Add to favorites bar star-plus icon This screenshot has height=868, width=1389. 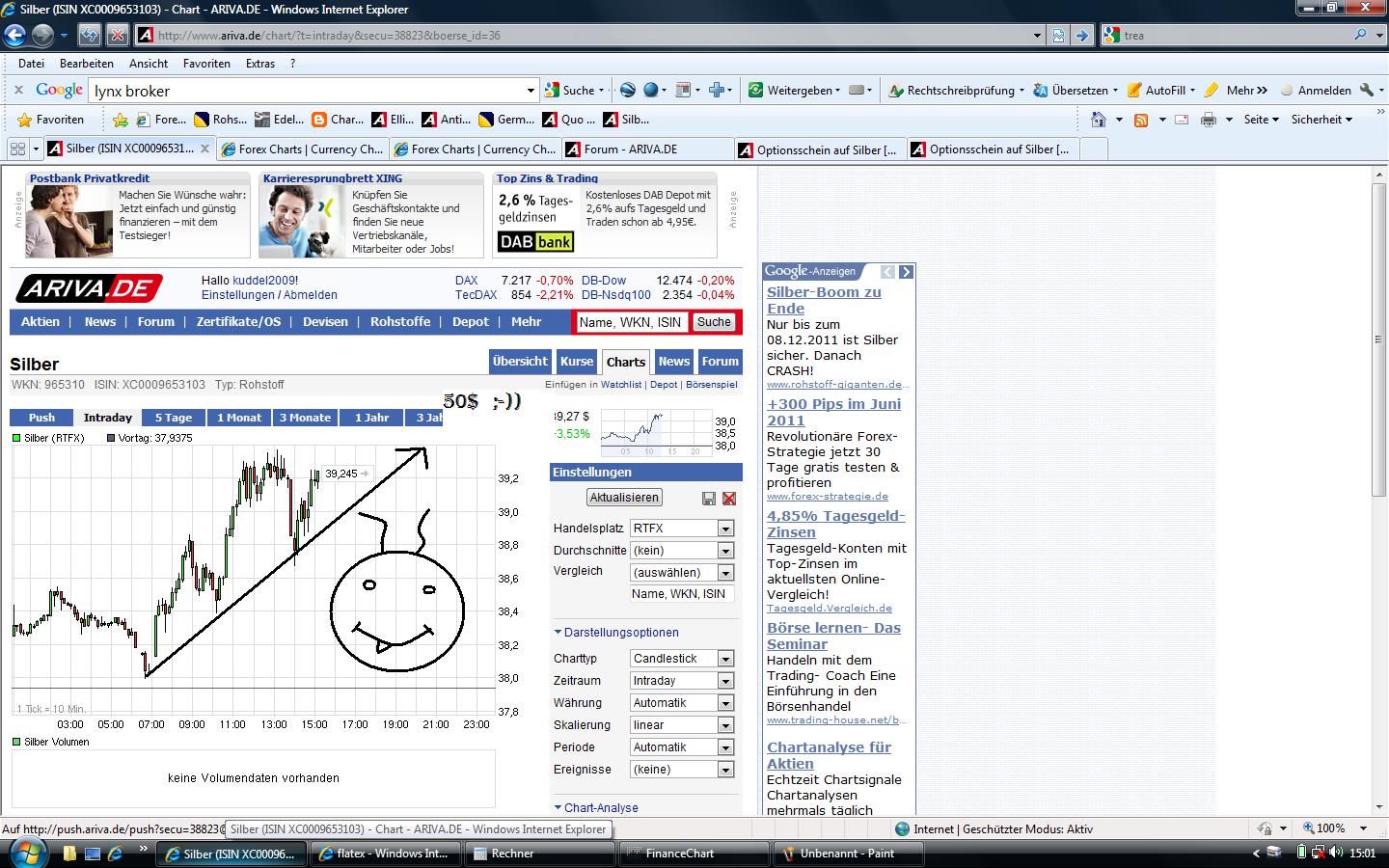click(x=120, y=120)
